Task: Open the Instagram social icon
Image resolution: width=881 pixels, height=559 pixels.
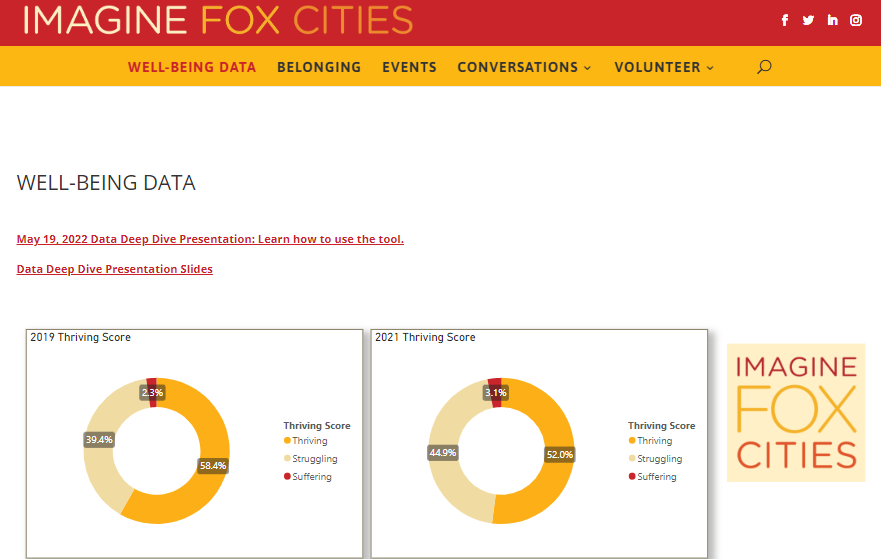Action: [x=856, y=20]
